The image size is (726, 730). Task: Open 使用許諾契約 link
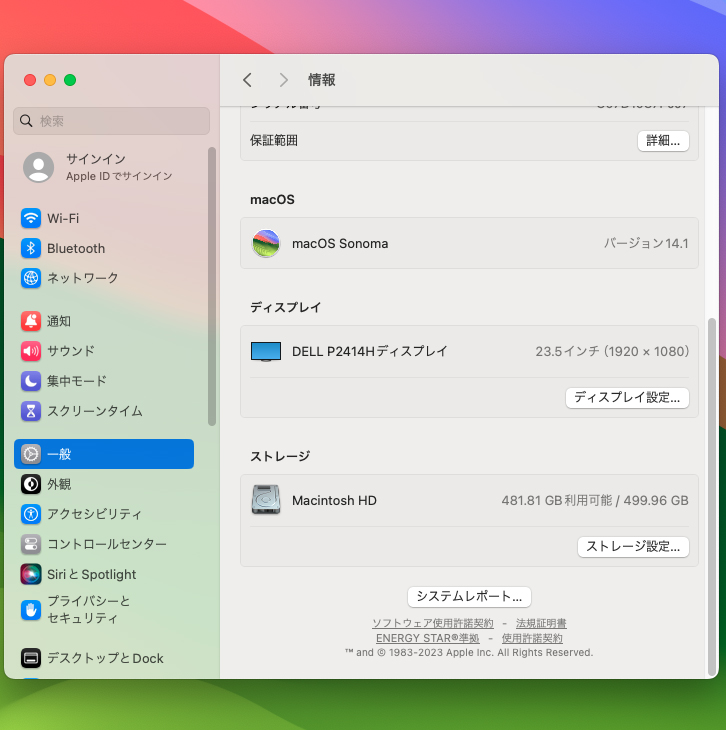[x=532, y=638]
